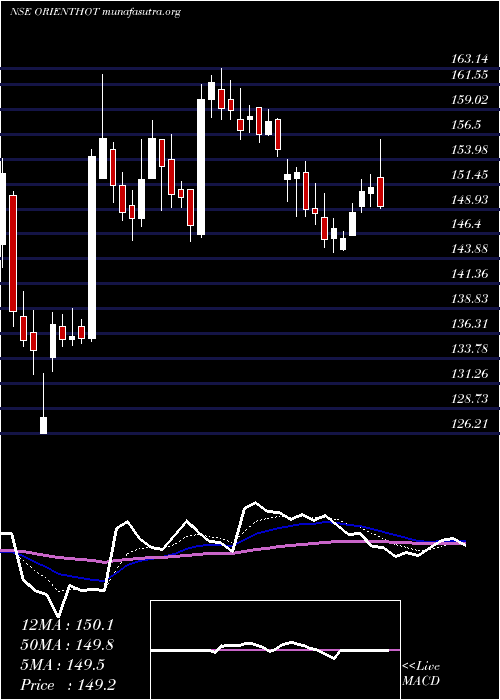500x700 pixels.
Task: Click the 50MA : 149.8 value
Action: [67, 645]
